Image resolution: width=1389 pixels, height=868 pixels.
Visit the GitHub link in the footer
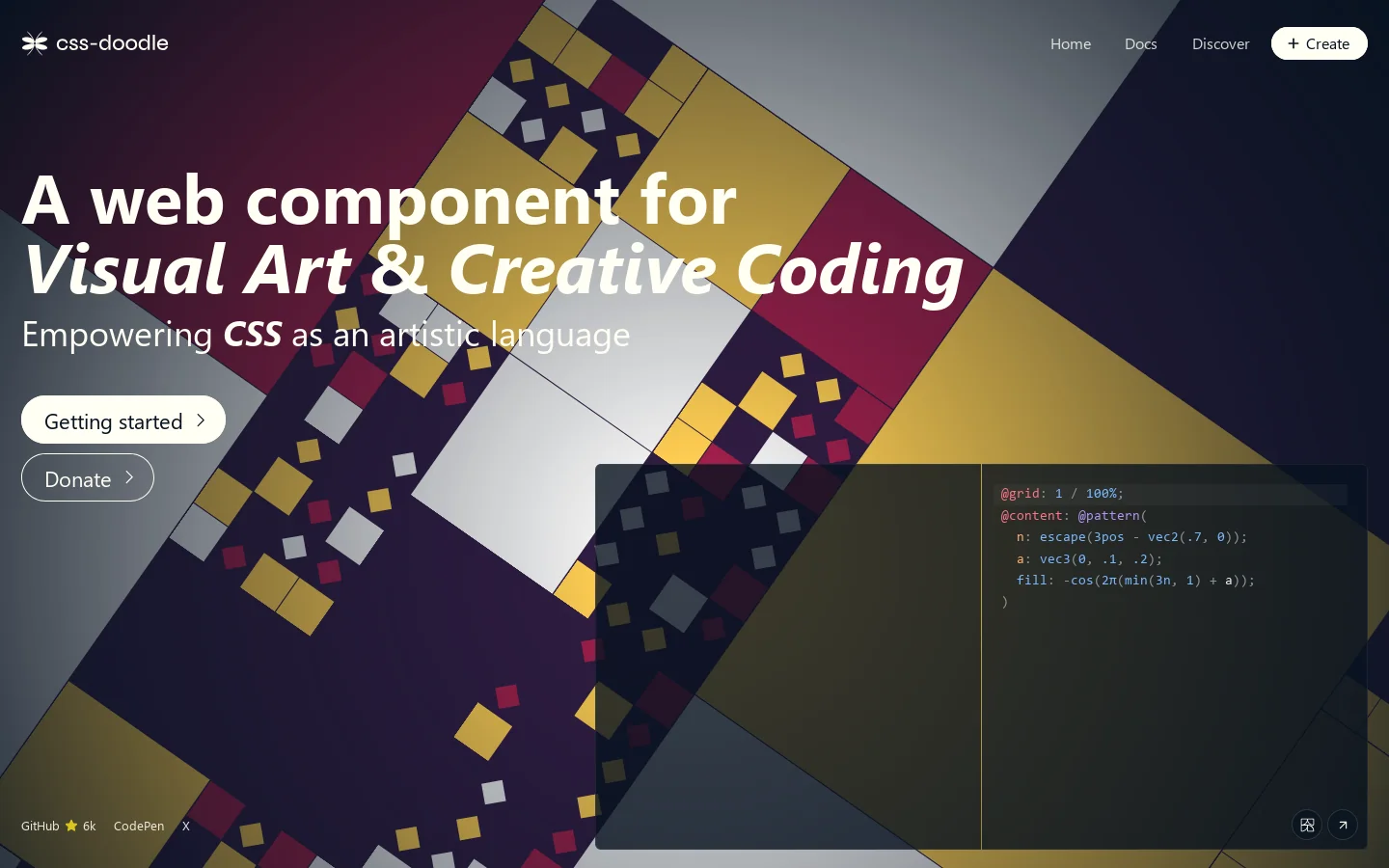point(58,826)
